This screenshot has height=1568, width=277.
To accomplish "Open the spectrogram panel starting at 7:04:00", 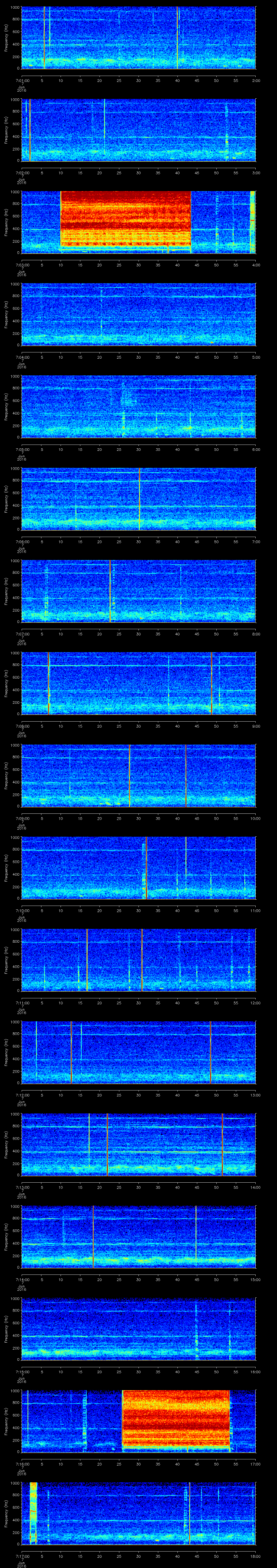I will pos(138,314).
